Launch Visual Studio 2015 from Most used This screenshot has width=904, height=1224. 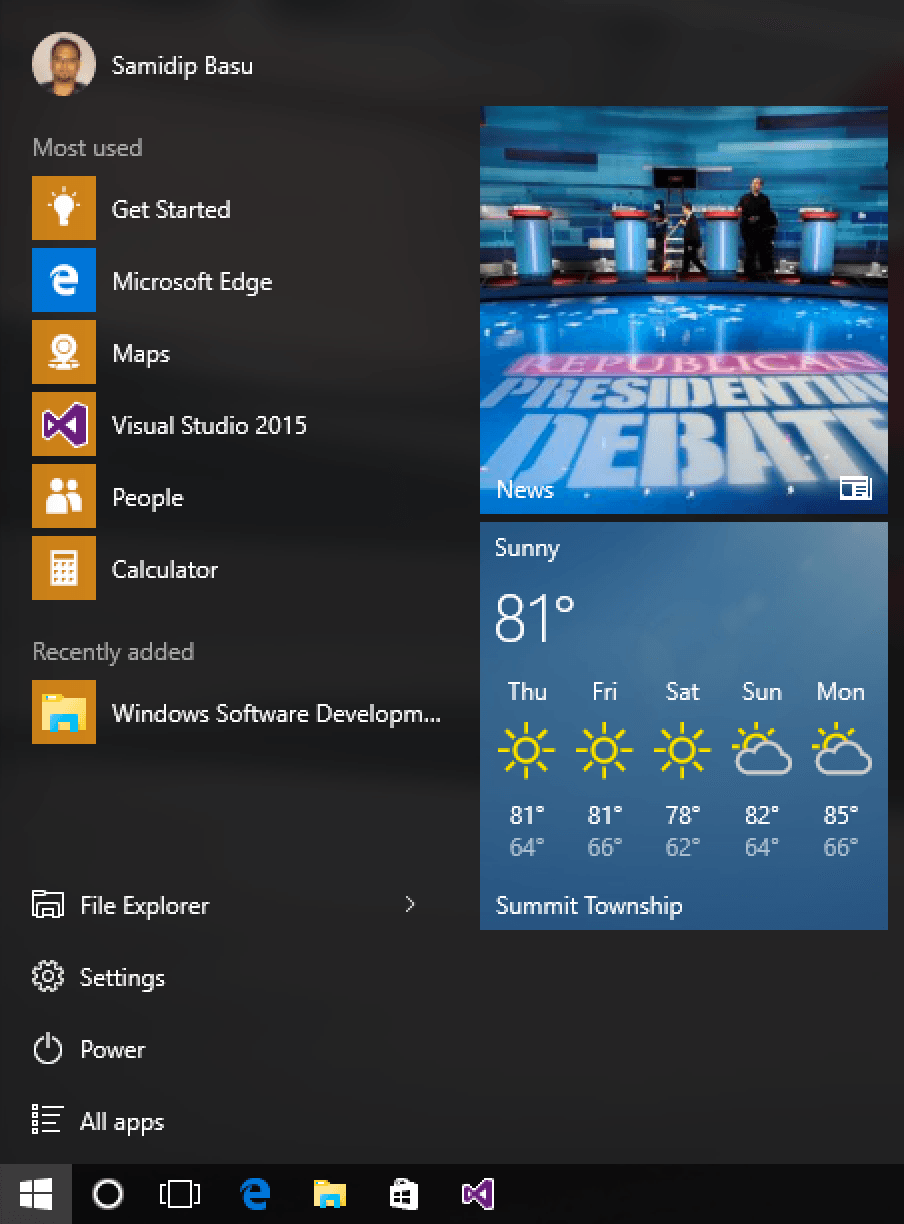click(210, 424)
